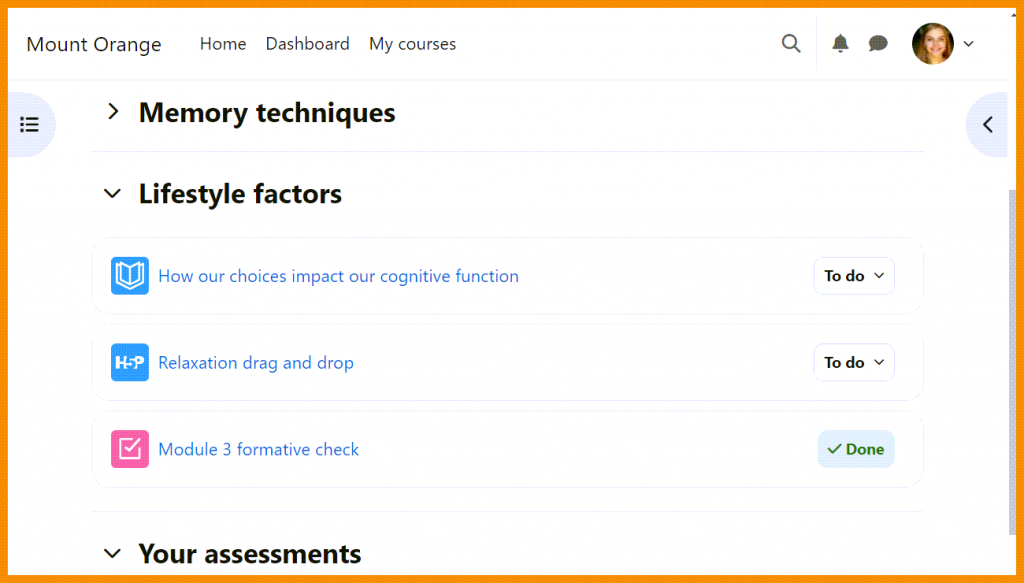The image size is (1024, 583).
Task: Open Relaxation drag and drop activity link
Action: (x=256, y=362)
